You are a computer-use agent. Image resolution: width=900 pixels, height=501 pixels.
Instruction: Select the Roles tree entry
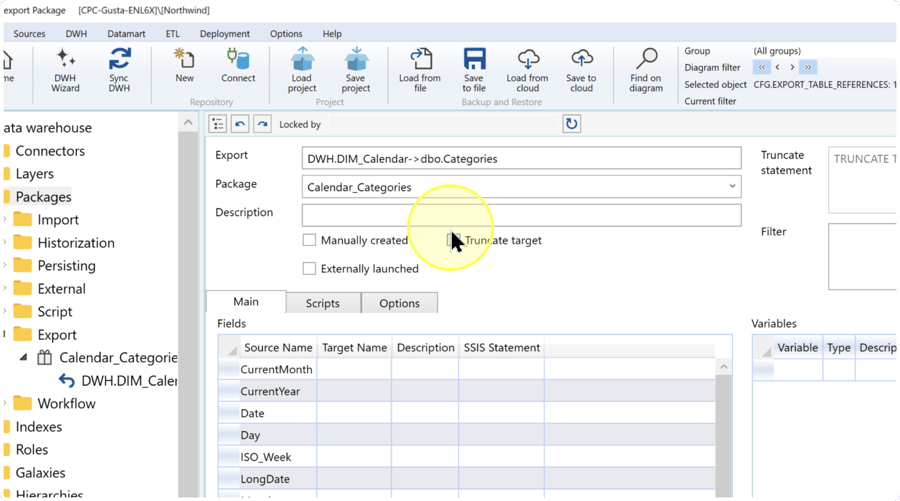[x=32, y=449]
